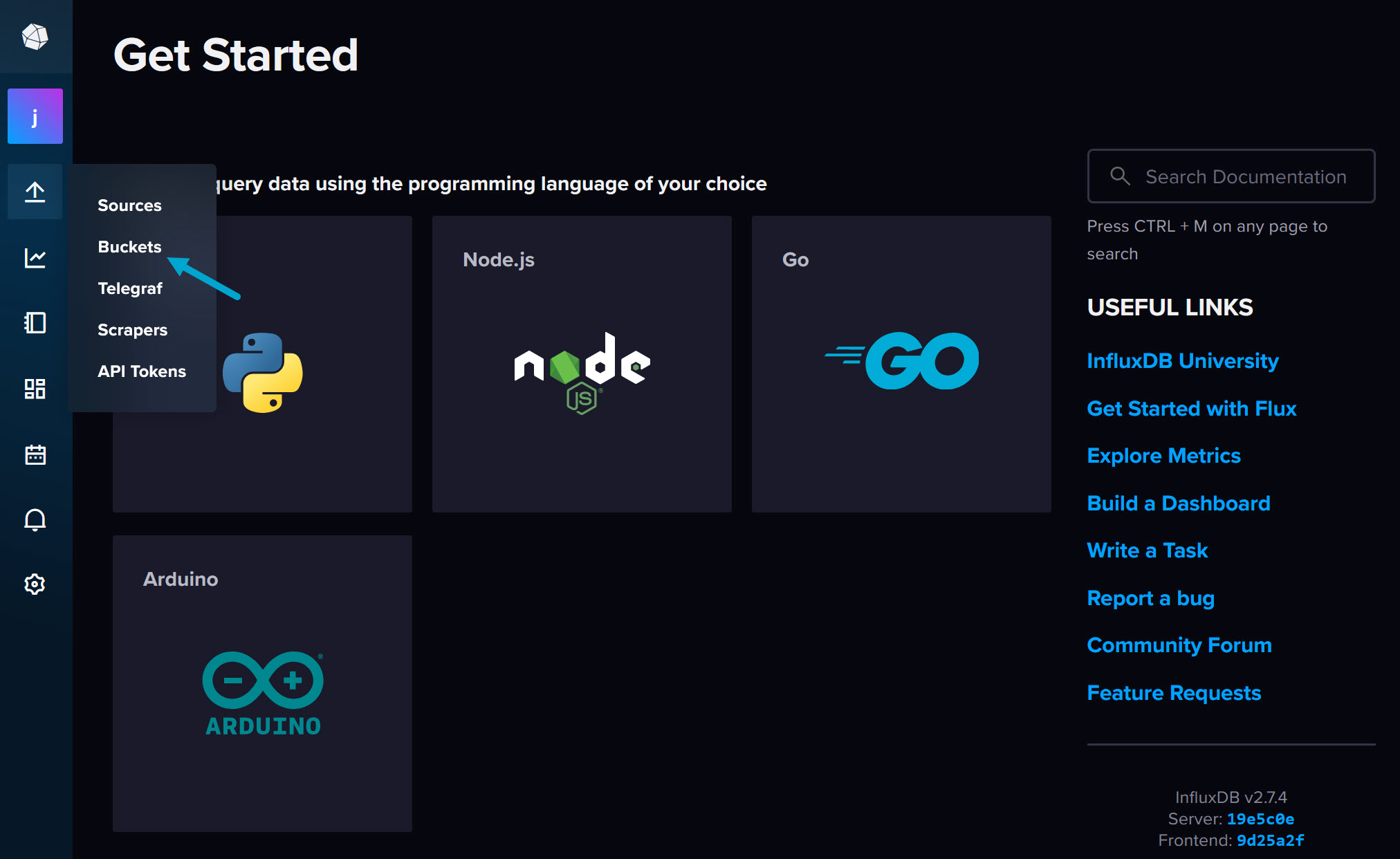Image resolution: width=1400 pixels, height=859 pixels.
Task: Open the Data Explorer graph icon
Action: point(35,258)
